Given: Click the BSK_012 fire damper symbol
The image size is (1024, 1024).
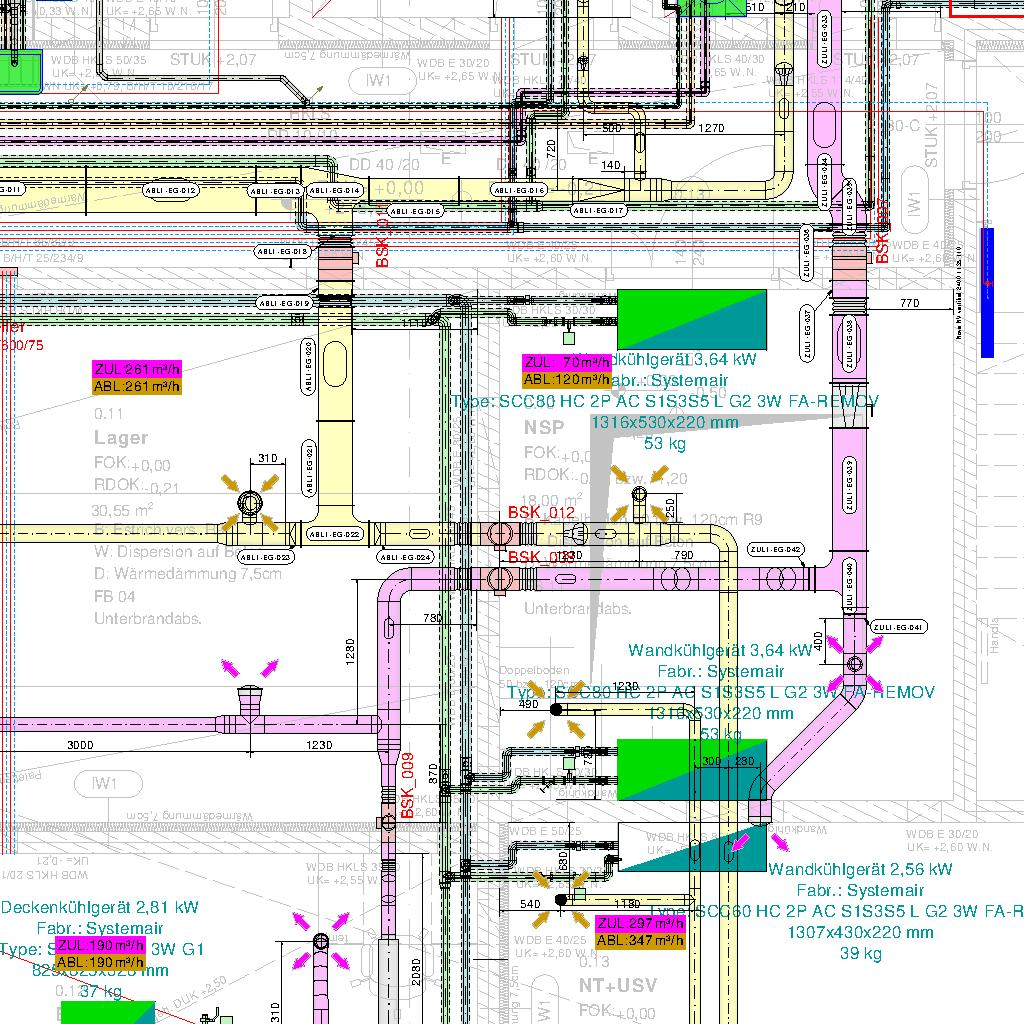Looking at the screenshot, I should click(x=497, y=534).
